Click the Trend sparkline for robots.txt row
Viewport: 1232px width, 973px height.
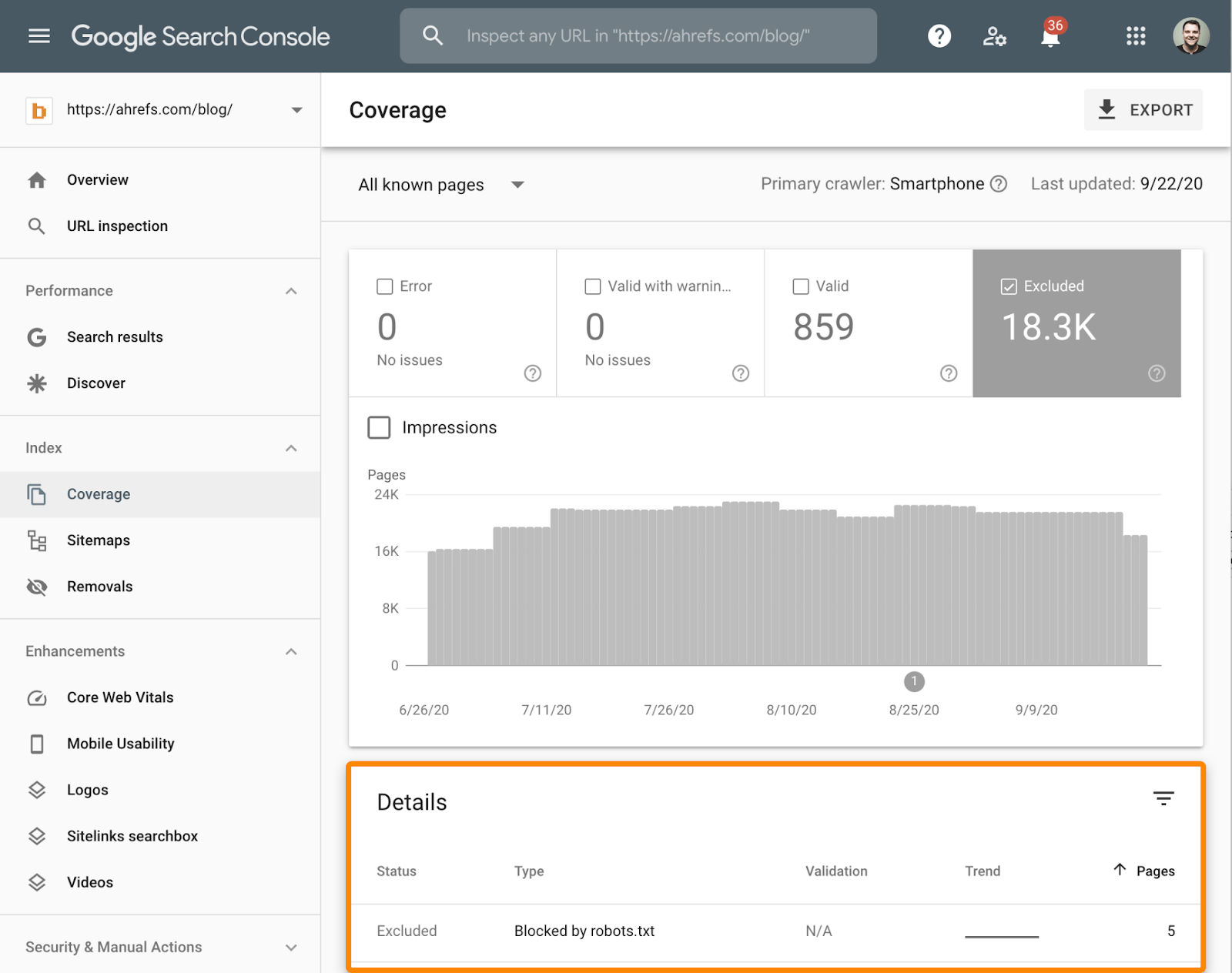click(1002, 935)
